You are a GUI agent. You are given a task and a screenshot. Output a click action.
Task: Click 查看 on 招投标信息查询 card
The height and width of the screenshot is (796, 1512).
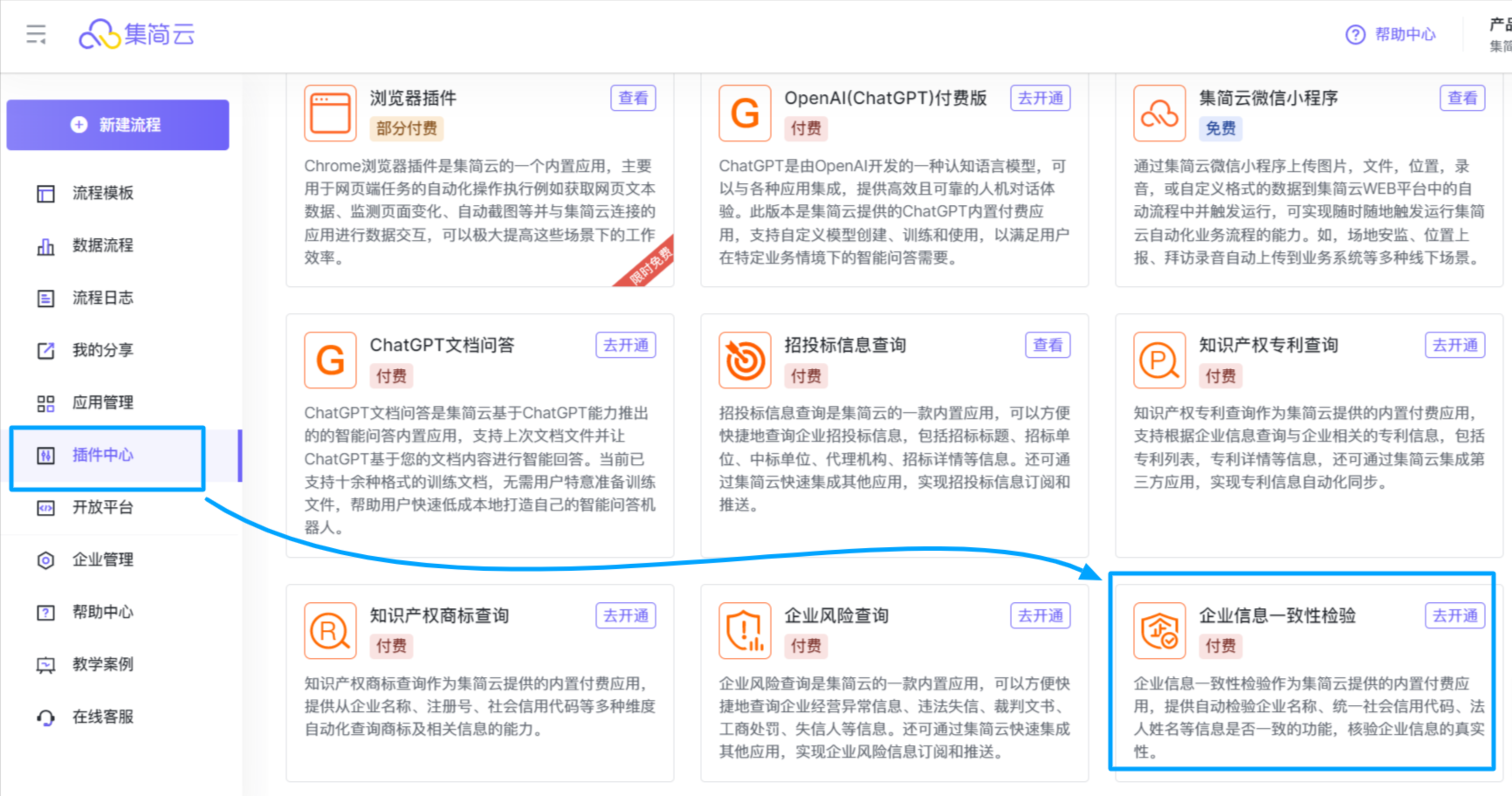[x=1048, y=345]
